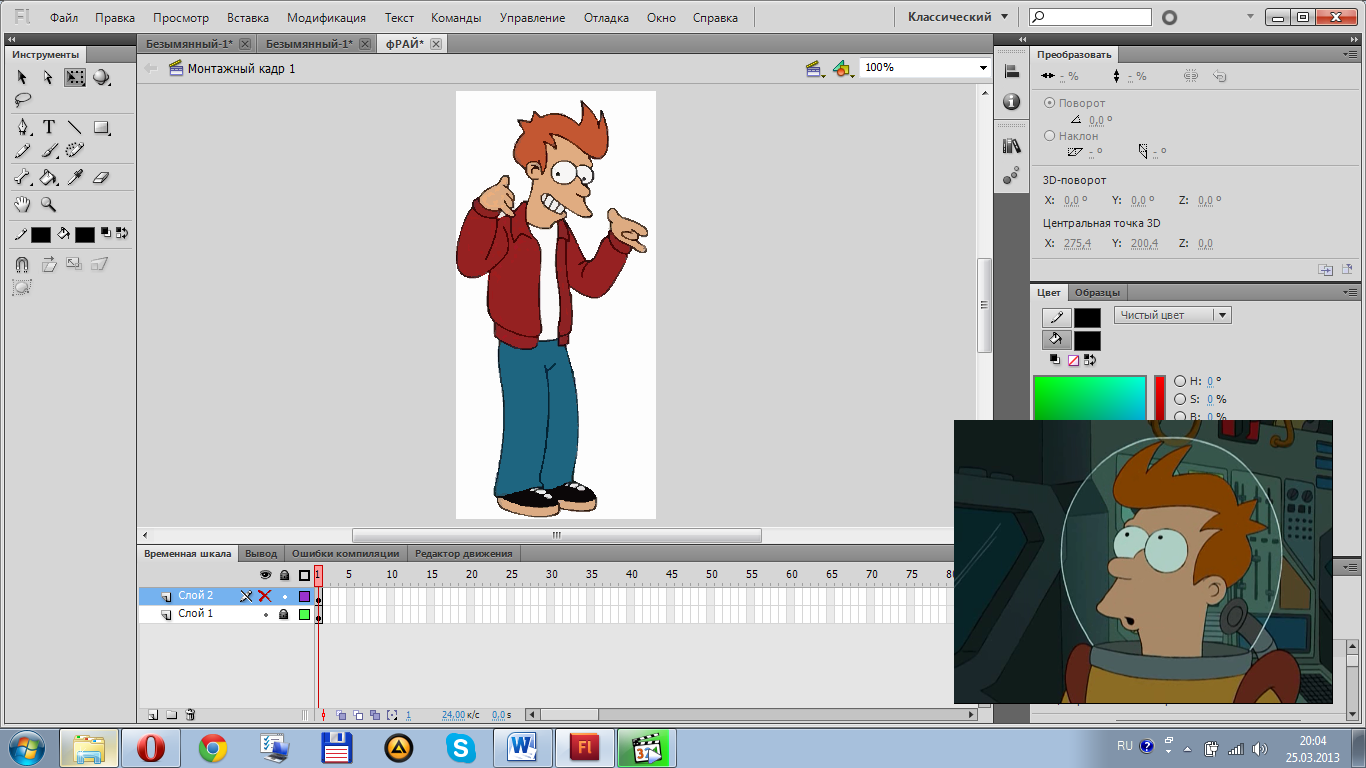1366x768 pixels.
Task: Select the Brush tool
Action: (x=48, y=150)
